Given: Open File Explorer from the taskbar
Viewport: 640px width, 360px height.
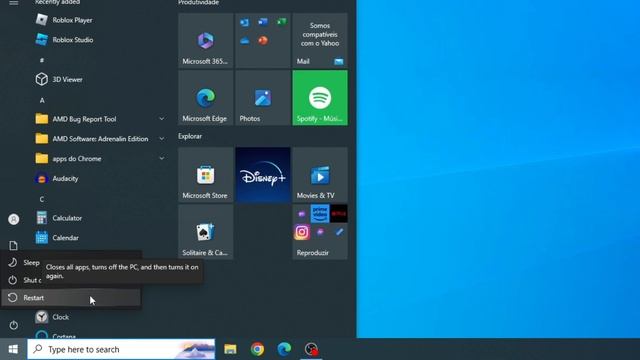Looking at the screenshot, I should pos(230,349).
